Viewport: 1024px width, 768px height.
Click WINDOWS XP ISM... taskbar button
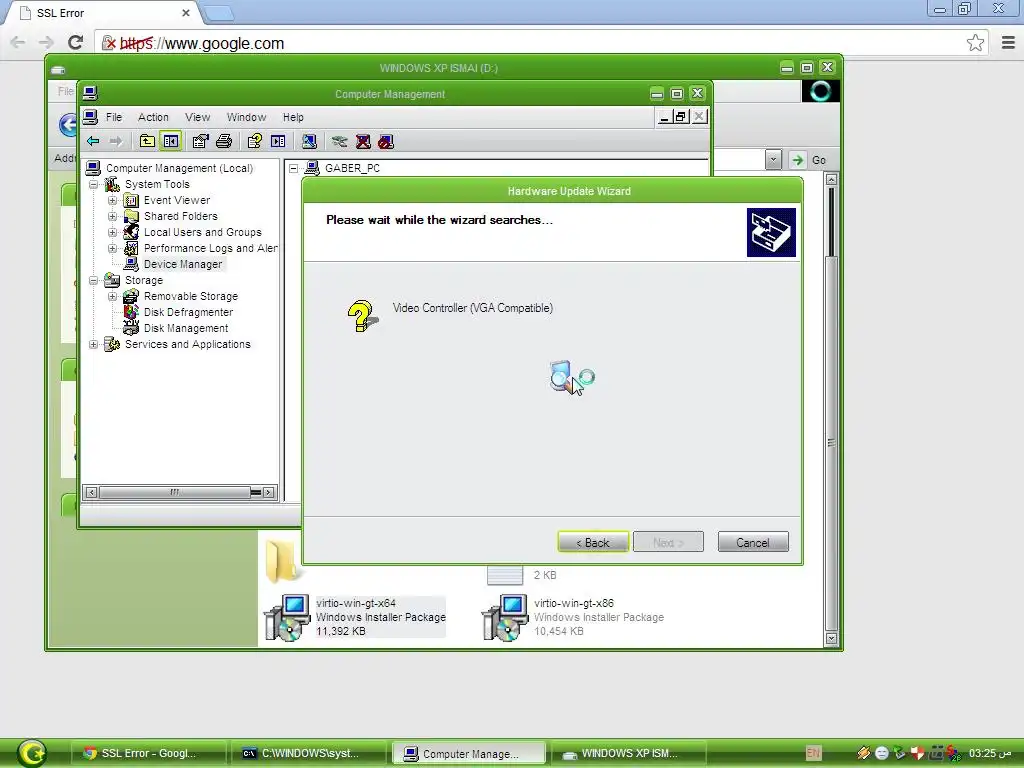coord(630,753)
